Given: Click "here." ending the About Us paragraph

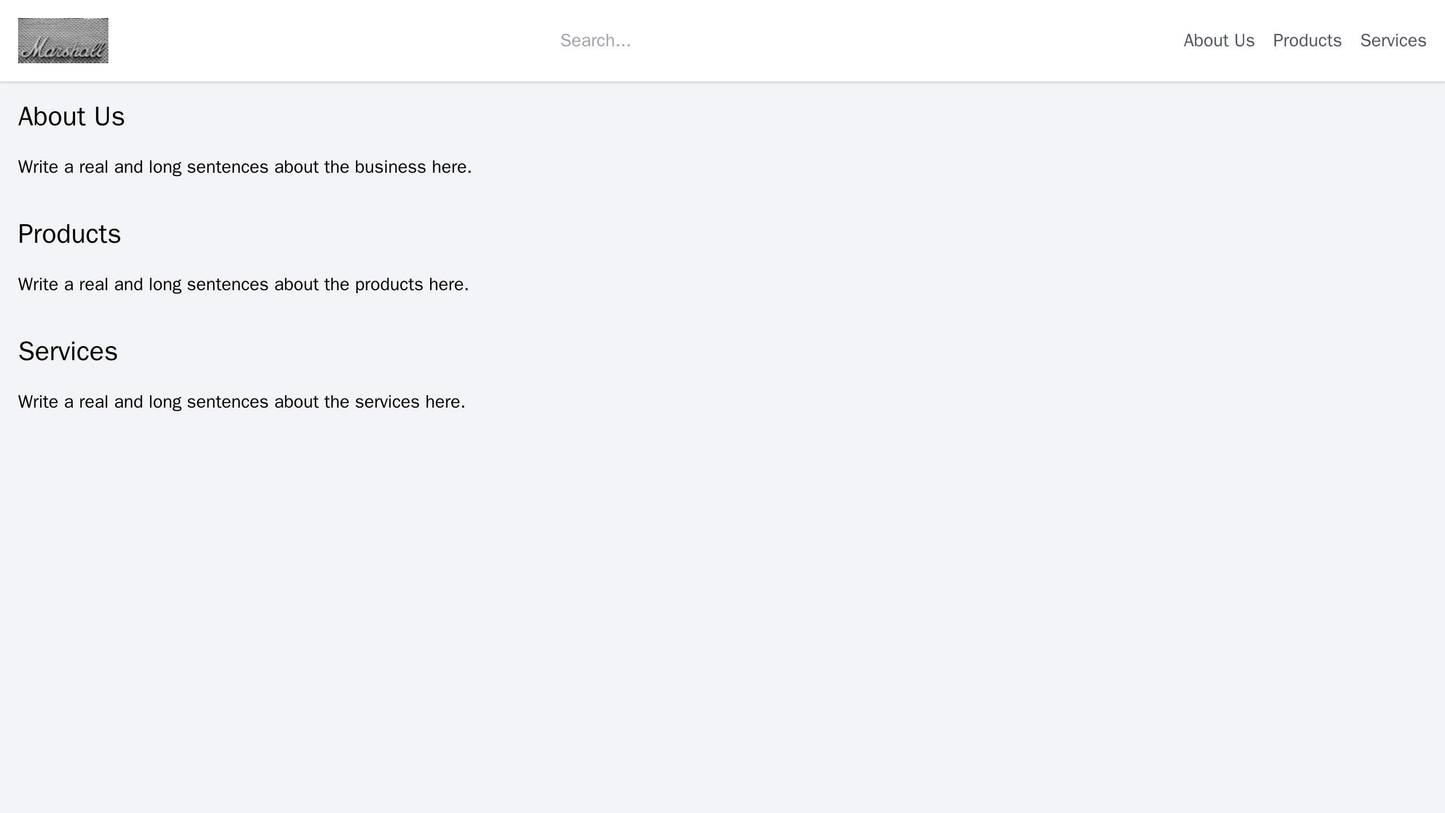Looking at the screenshot, I should click(451, 167).
